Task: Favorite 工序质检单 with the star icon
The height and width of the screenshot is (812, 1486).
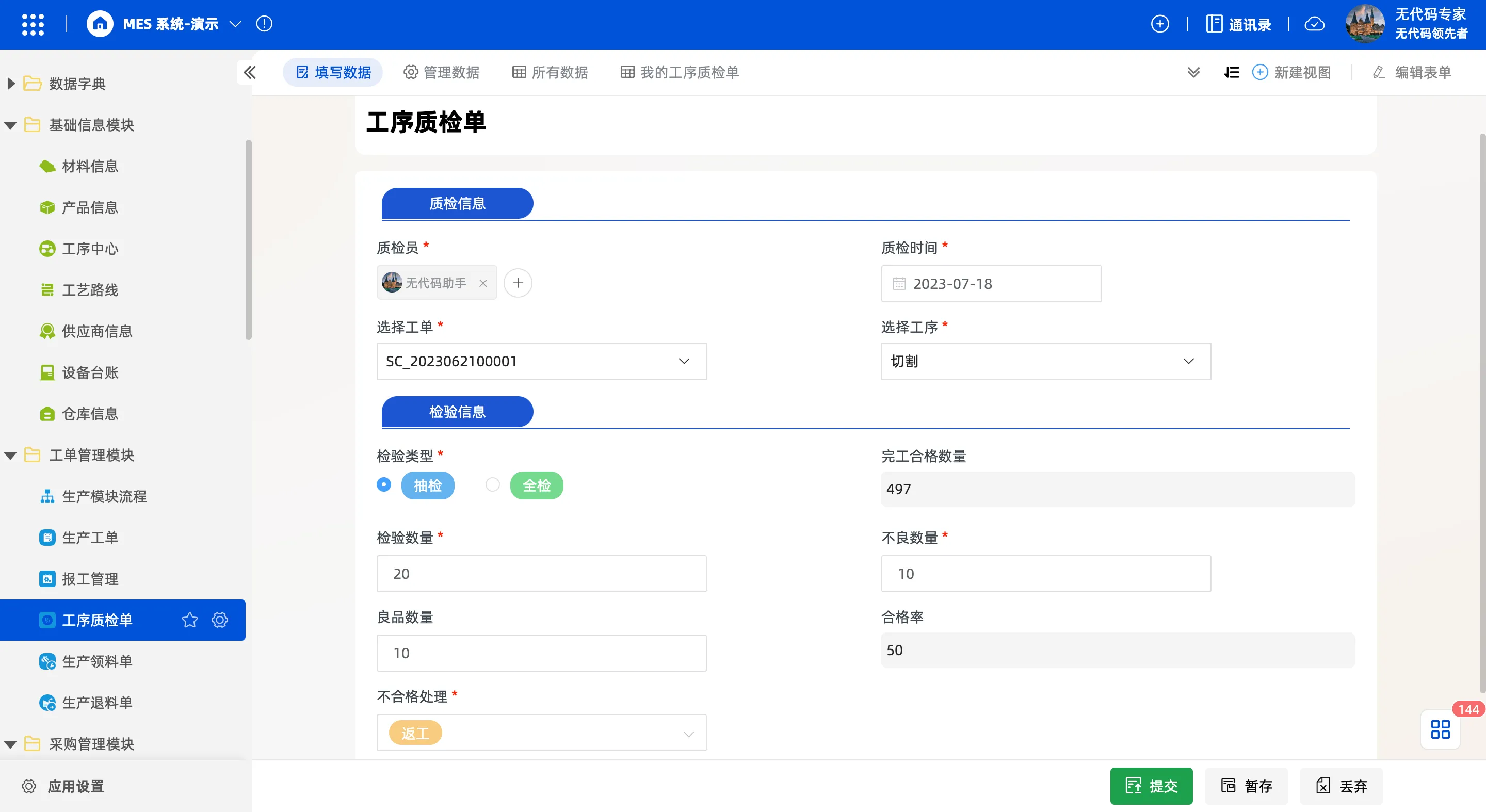Action: [x=189, y=620]
